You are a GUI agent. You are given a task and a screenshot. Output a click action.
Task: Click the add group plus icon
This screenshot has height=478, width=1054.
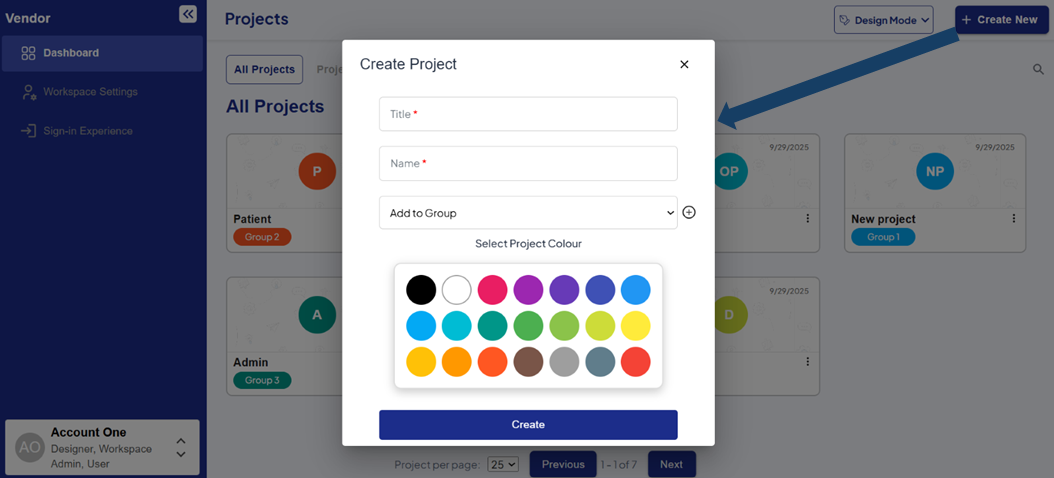689,213
